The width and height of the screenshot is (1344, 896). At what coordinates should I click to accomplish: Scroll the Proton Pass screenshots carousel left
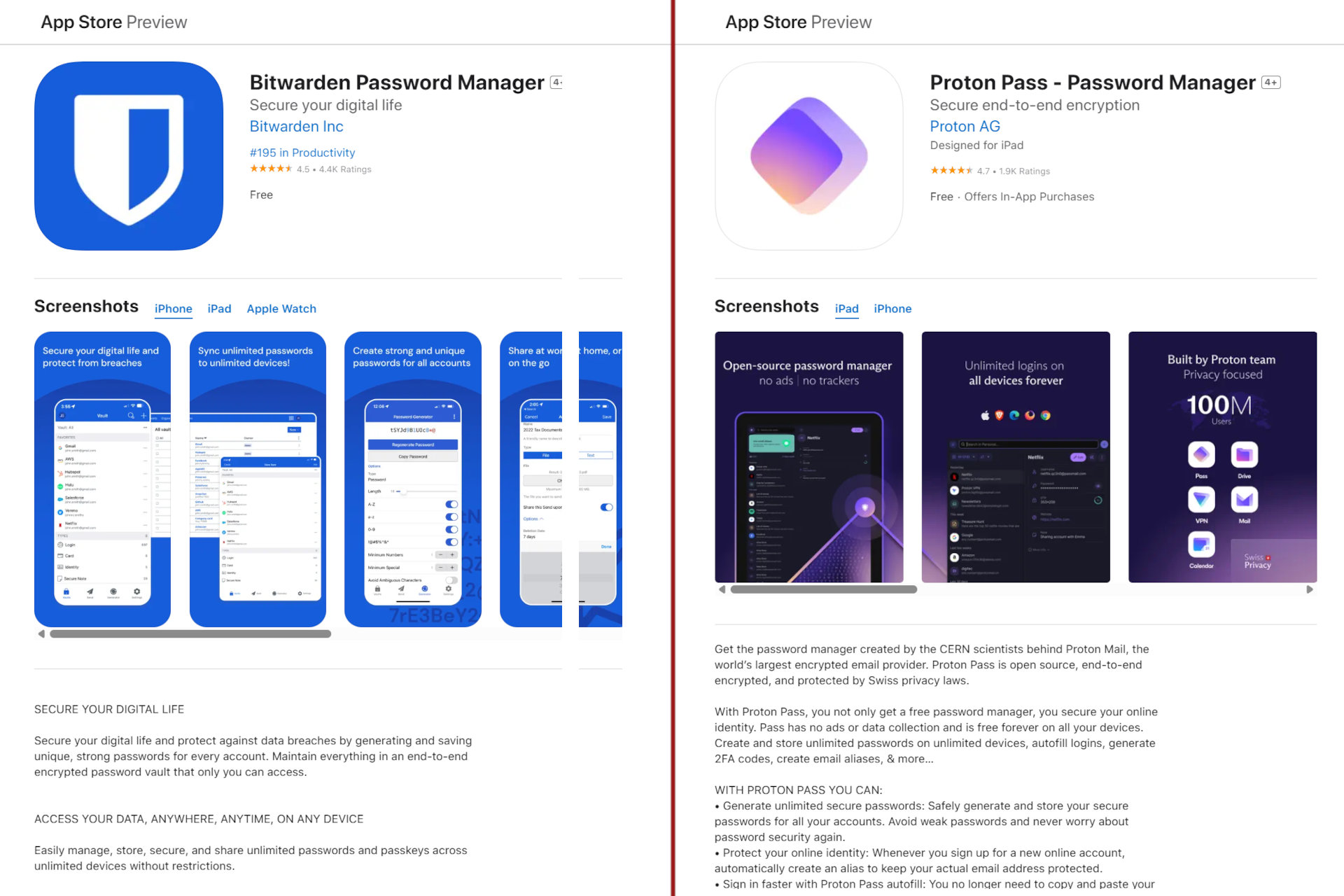722,591
